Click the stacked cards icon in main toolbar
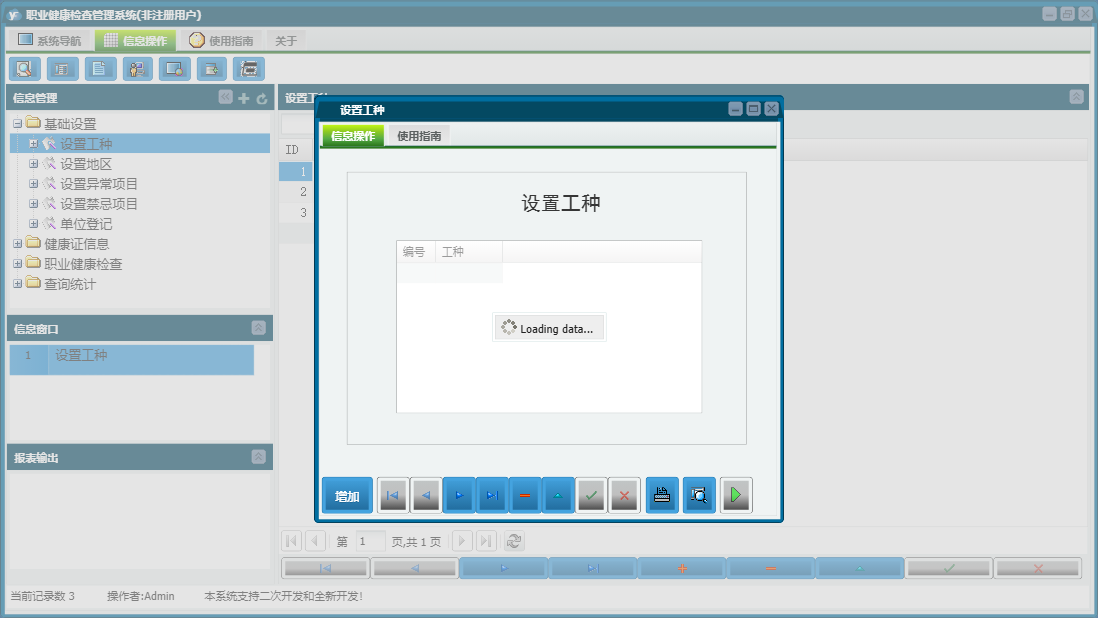The width and height of the screenshot is (1098, 618). pos(249,69)
